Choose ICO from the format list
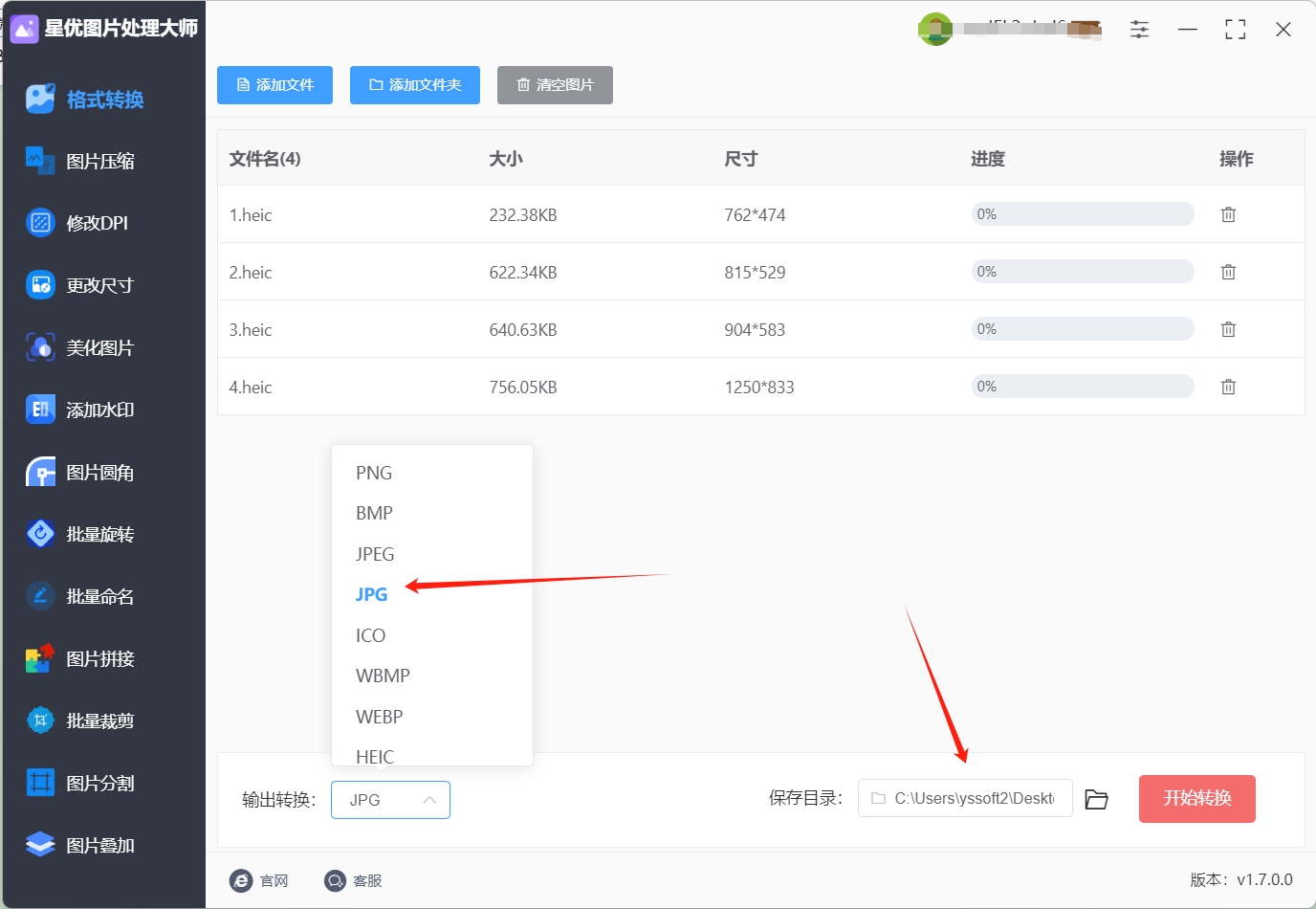 click(x=370, y=635)
